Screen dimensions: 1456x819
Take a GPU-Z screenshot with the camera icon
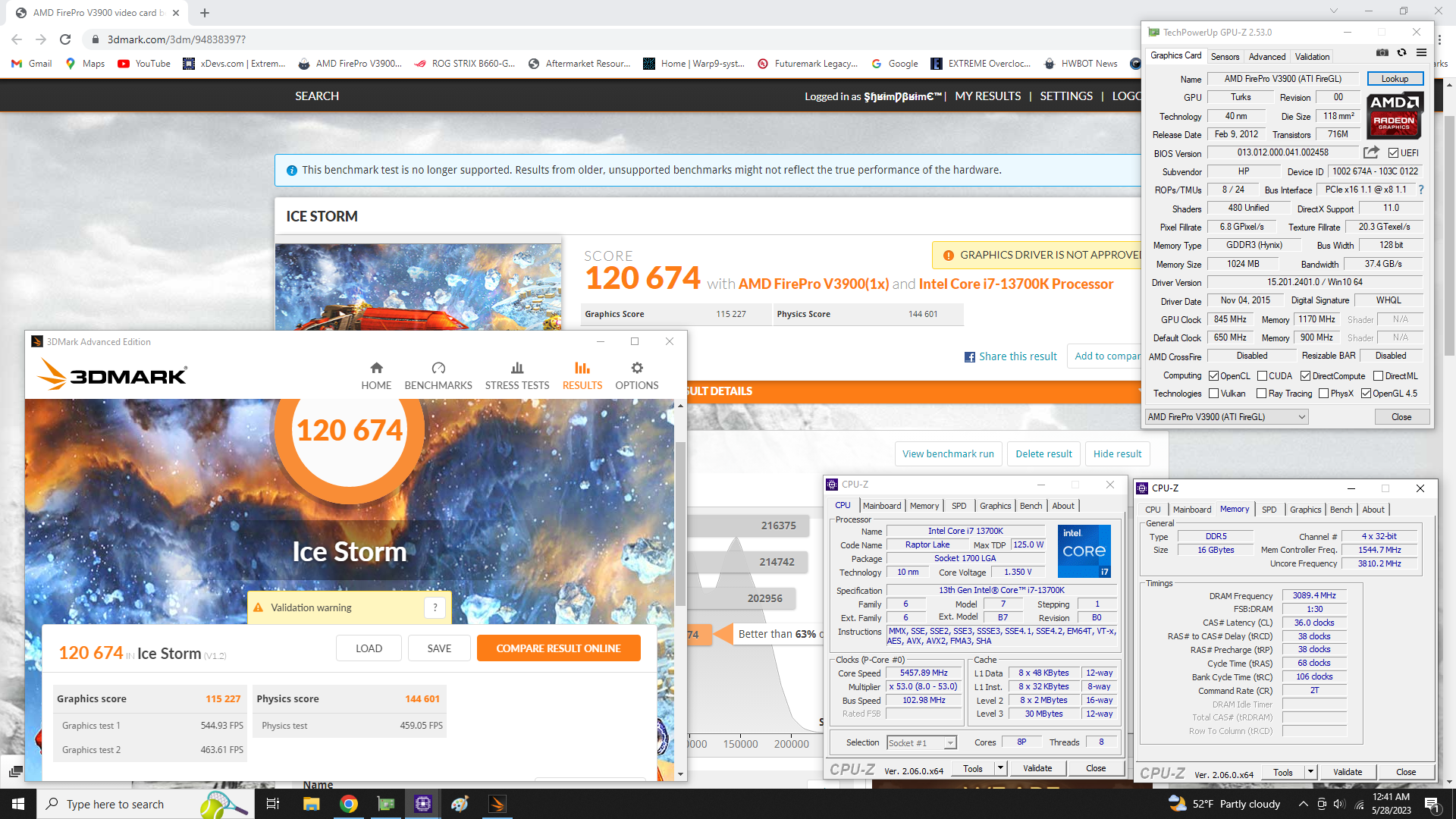coord(1382,53)
